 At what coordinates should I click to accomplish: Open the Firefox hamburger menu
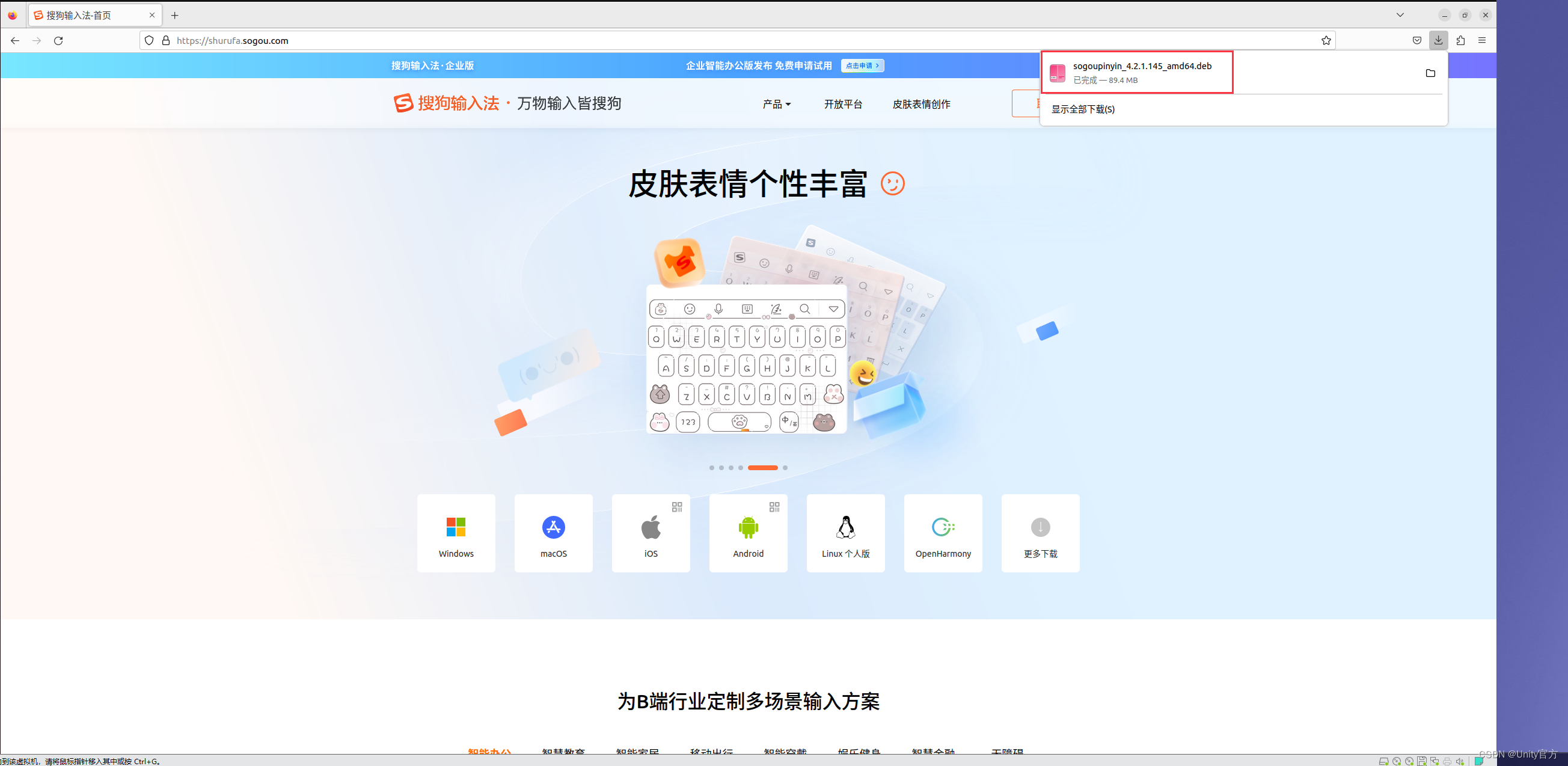coord(1483,40)
